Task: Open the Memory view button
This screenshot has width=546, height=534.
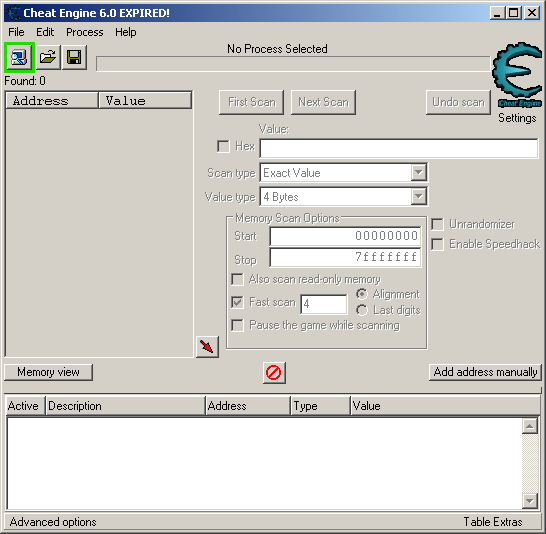Action: click(48, 372)
